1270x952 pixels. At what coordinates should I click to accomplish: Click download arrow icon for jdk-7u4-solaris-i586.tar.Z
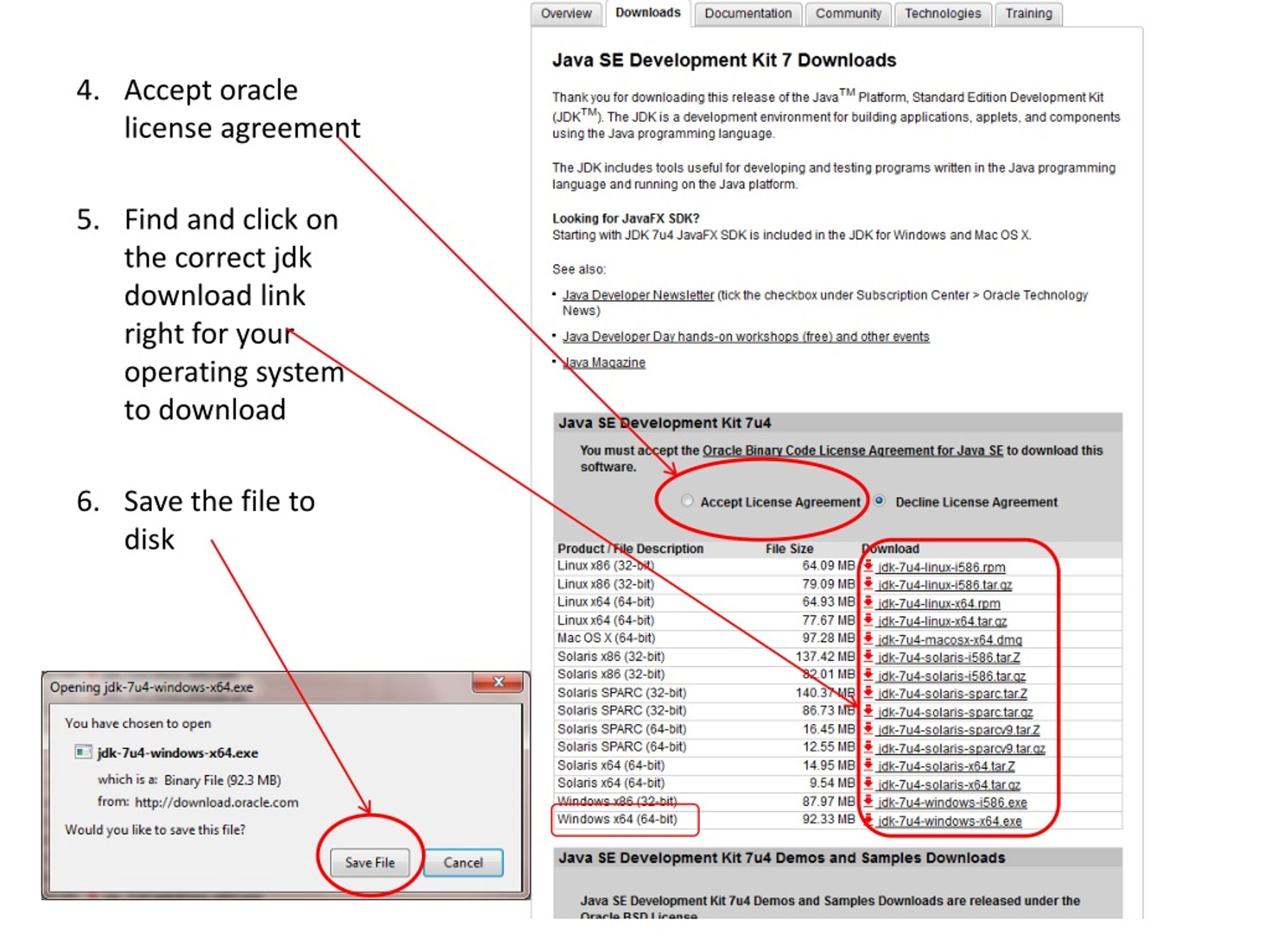click(x=868, y=656)
